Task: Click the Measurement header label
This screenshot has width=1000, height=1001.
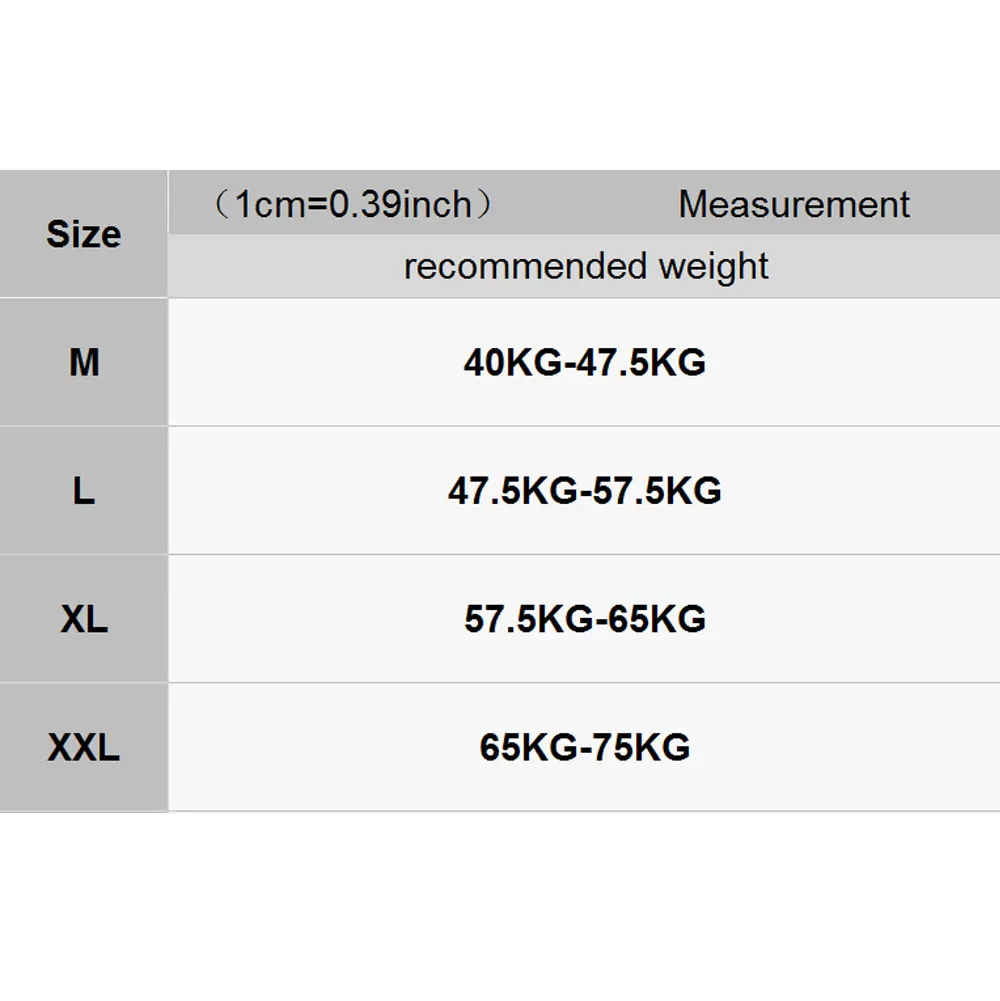Action: 794,205
